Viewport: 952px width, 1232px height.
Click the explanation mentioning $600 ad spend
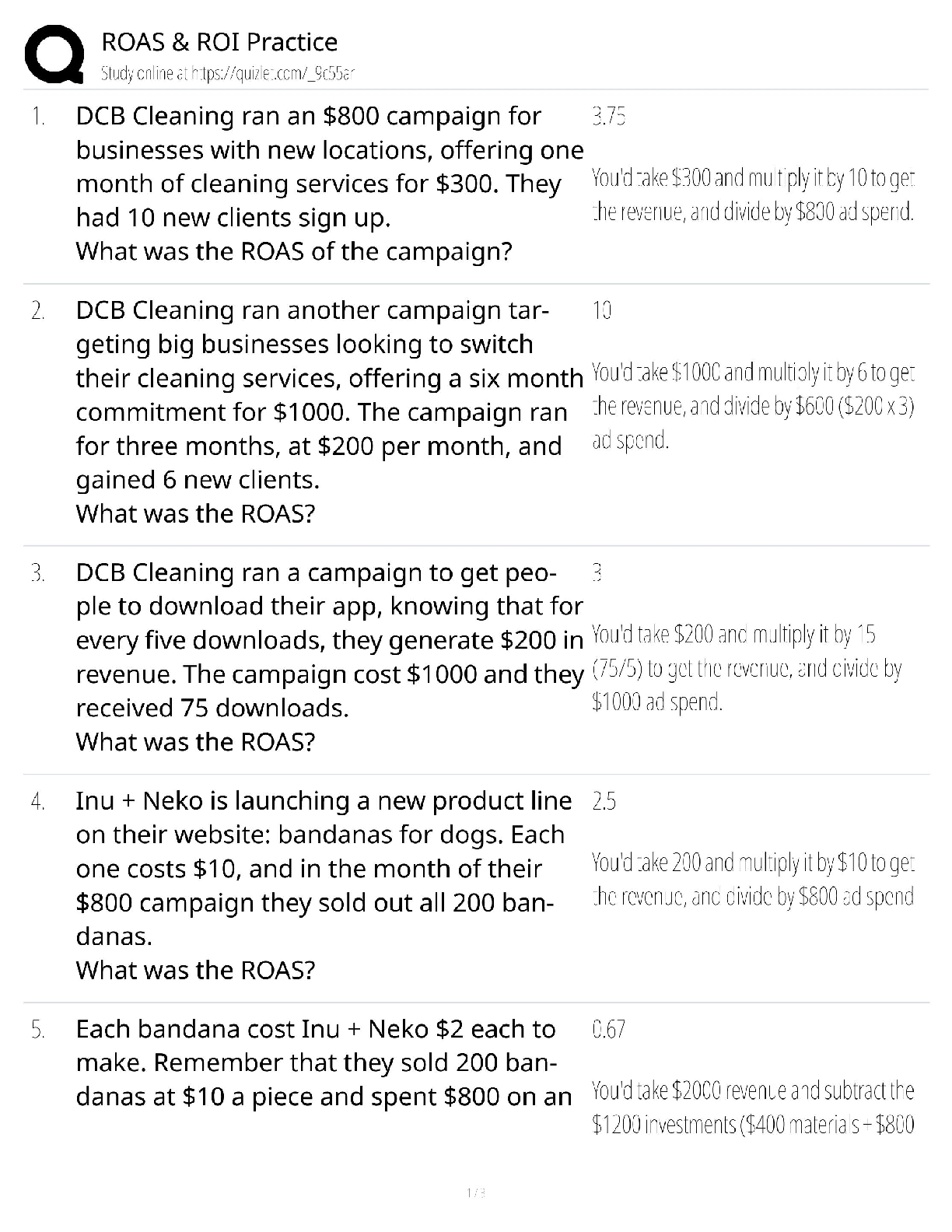pos(752,407)
